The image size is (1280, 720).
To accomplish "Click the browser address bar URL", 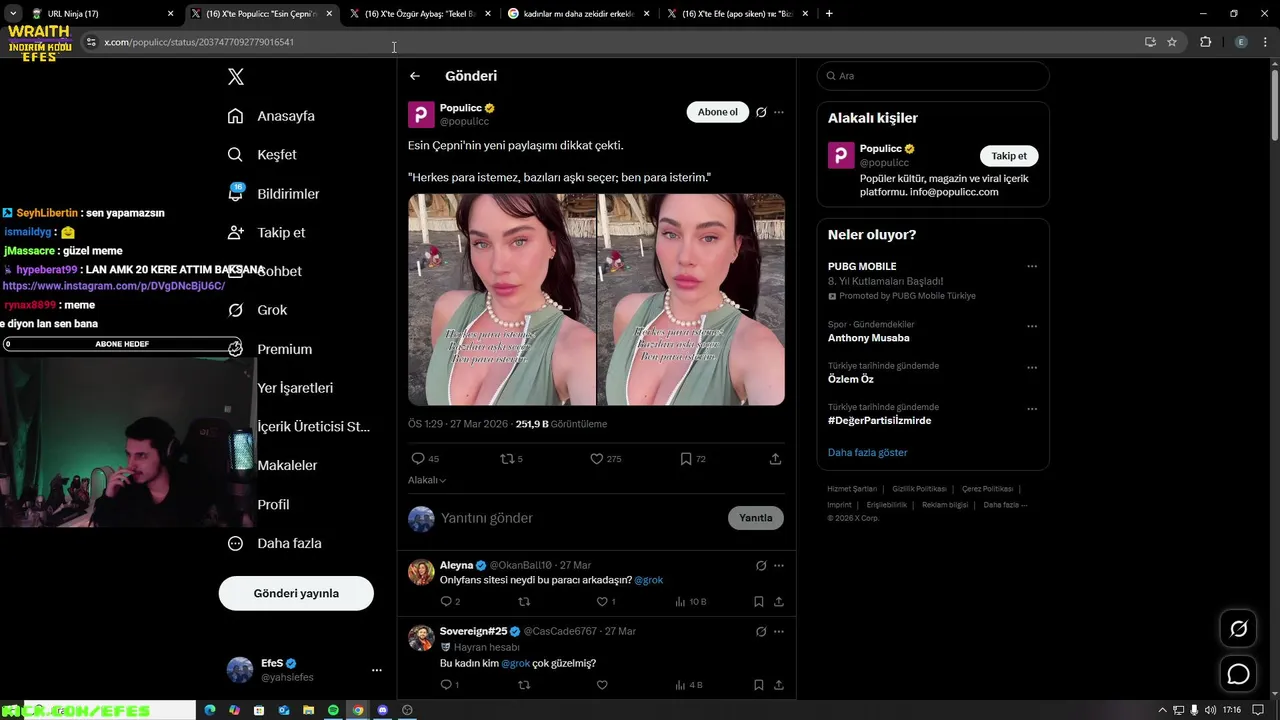I will (199, 42).
